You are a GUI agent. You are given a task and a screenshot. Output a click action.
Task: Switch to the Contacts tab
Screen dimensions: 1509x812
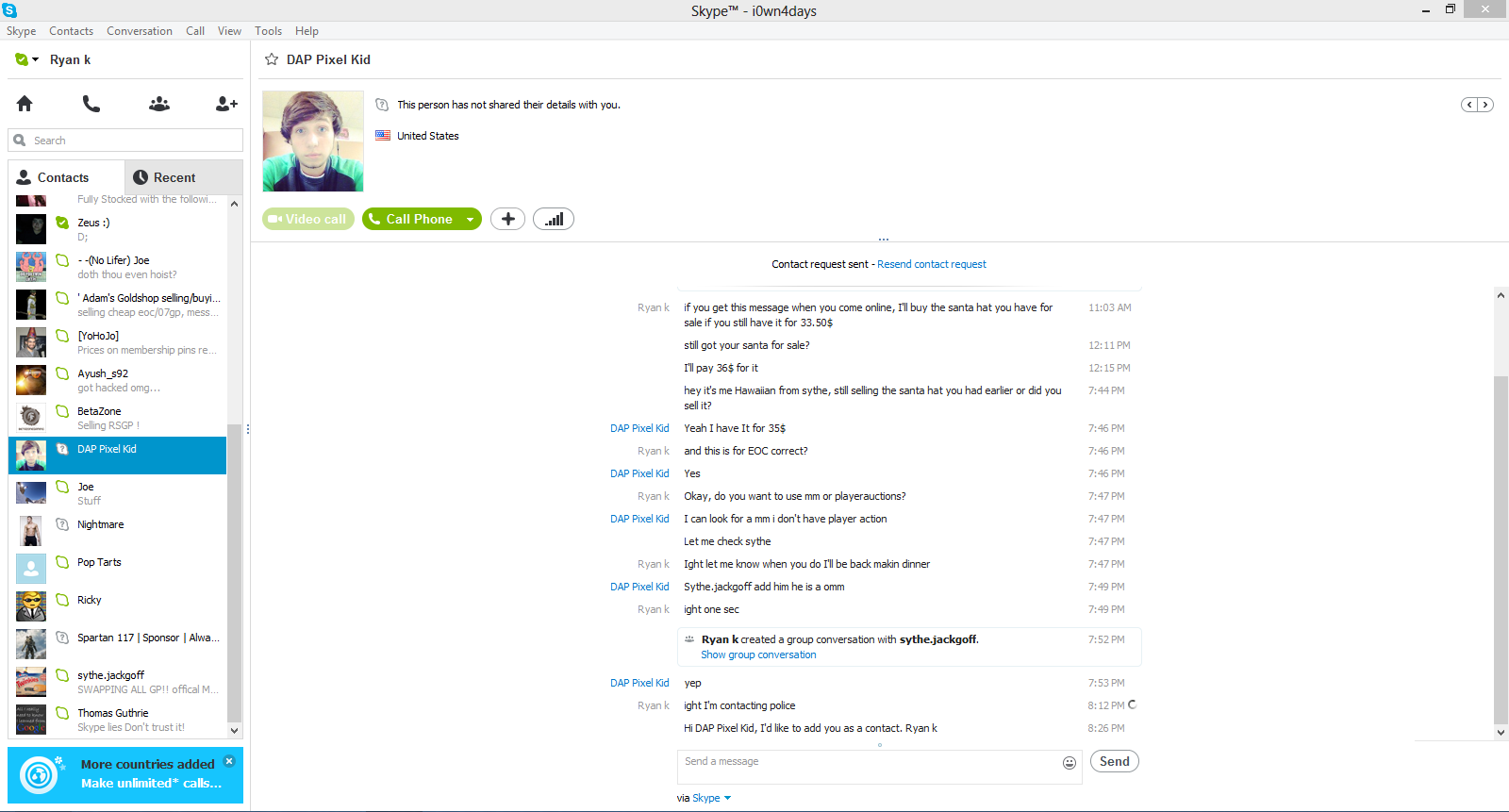[x=66, y=177]
